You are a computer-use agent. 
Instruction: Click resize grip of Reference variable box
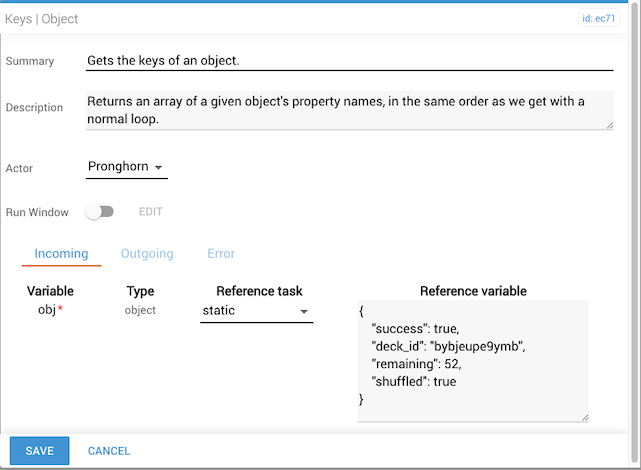click(x=583, y=417)
